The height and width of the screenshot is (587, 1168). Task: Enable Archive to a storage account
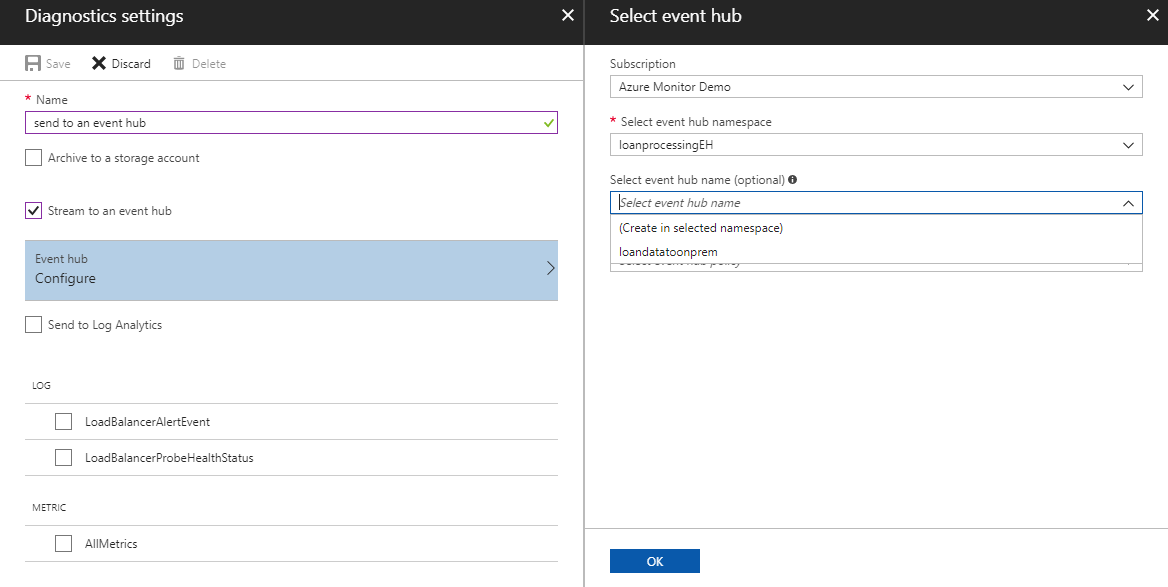[33, 158]
